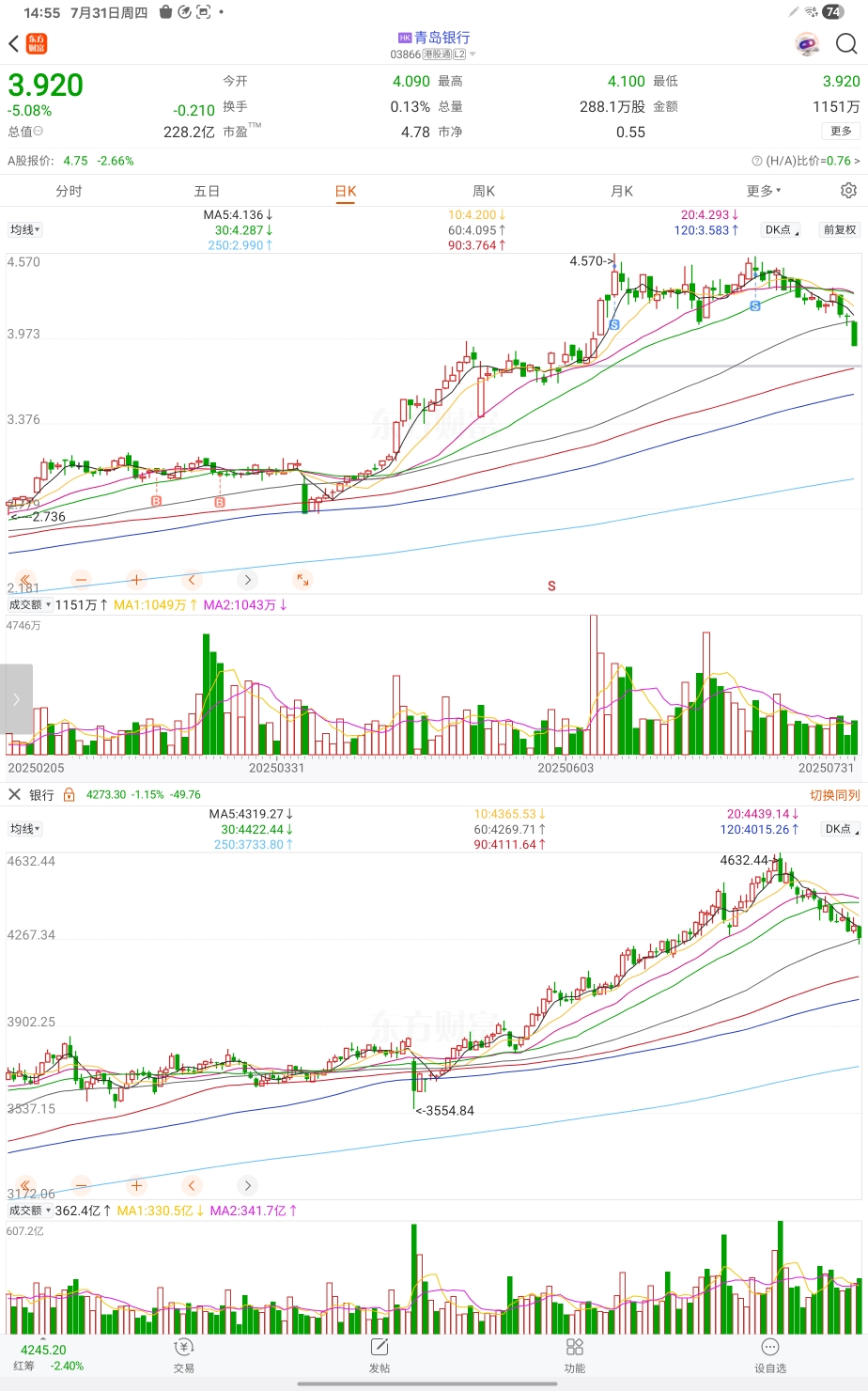Image resolution: width=868 pixels, height=1391 pixels.
Task: Tap first red B marker on chart
Action: (156, 502)
